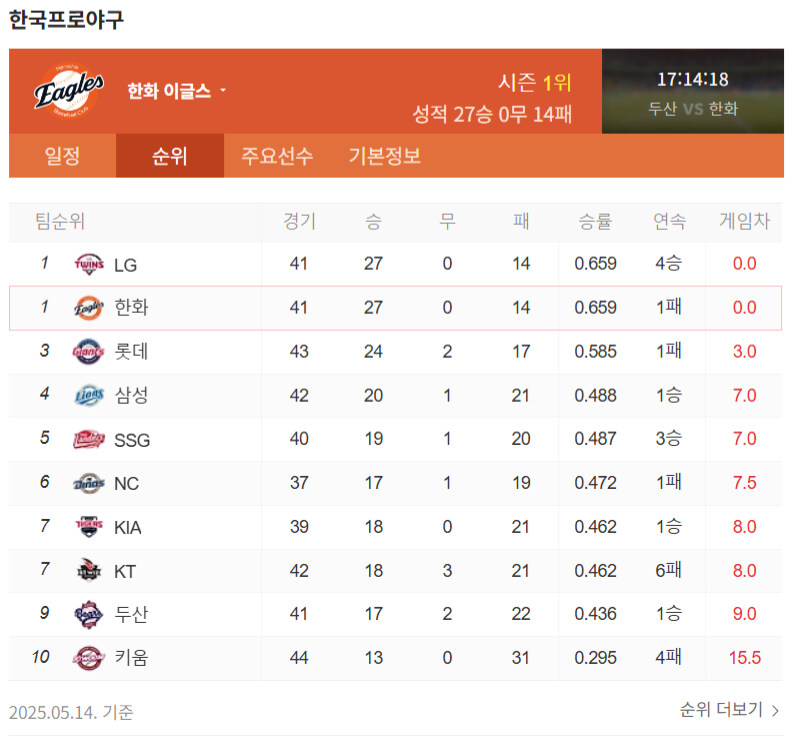Click the KIA team name
The width and height of the screenshot is (789, 739).
click(127, 528)
